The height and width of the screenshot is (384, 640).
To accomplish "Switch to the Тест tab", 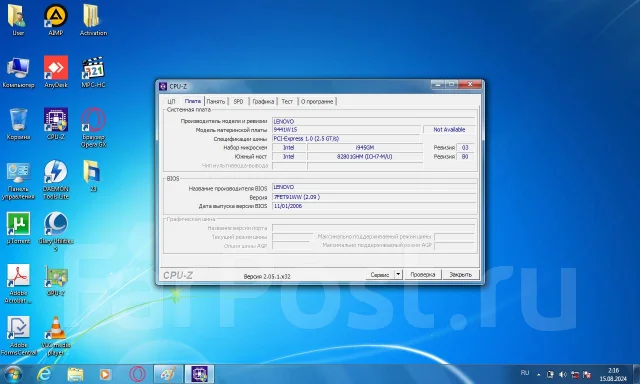I will click(287, 101).
